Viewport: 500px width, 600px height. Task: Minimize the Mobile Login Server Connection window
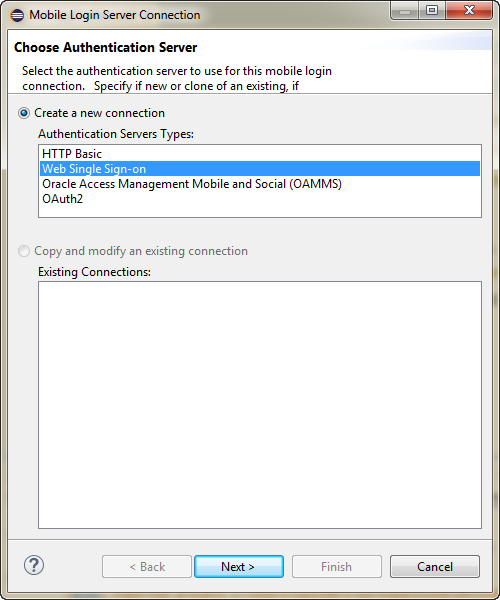pos(405,11)
